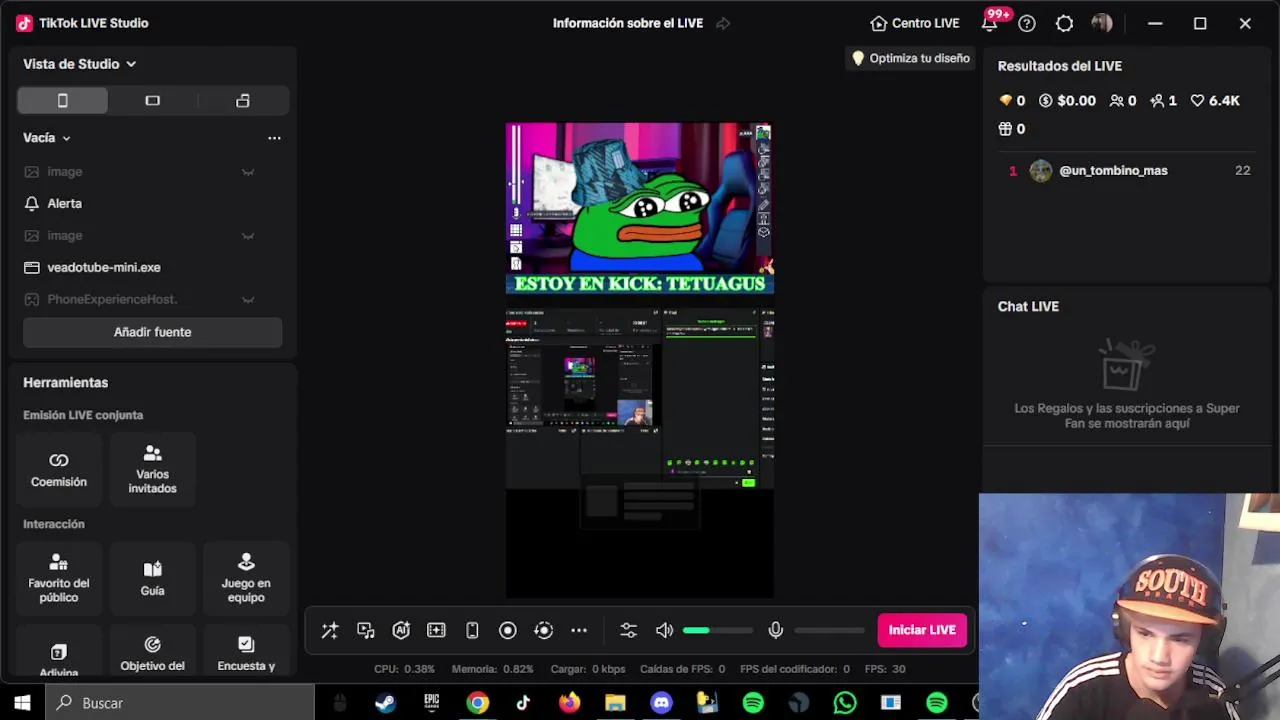Open the settings gear icon

(x=1064, y=23)
